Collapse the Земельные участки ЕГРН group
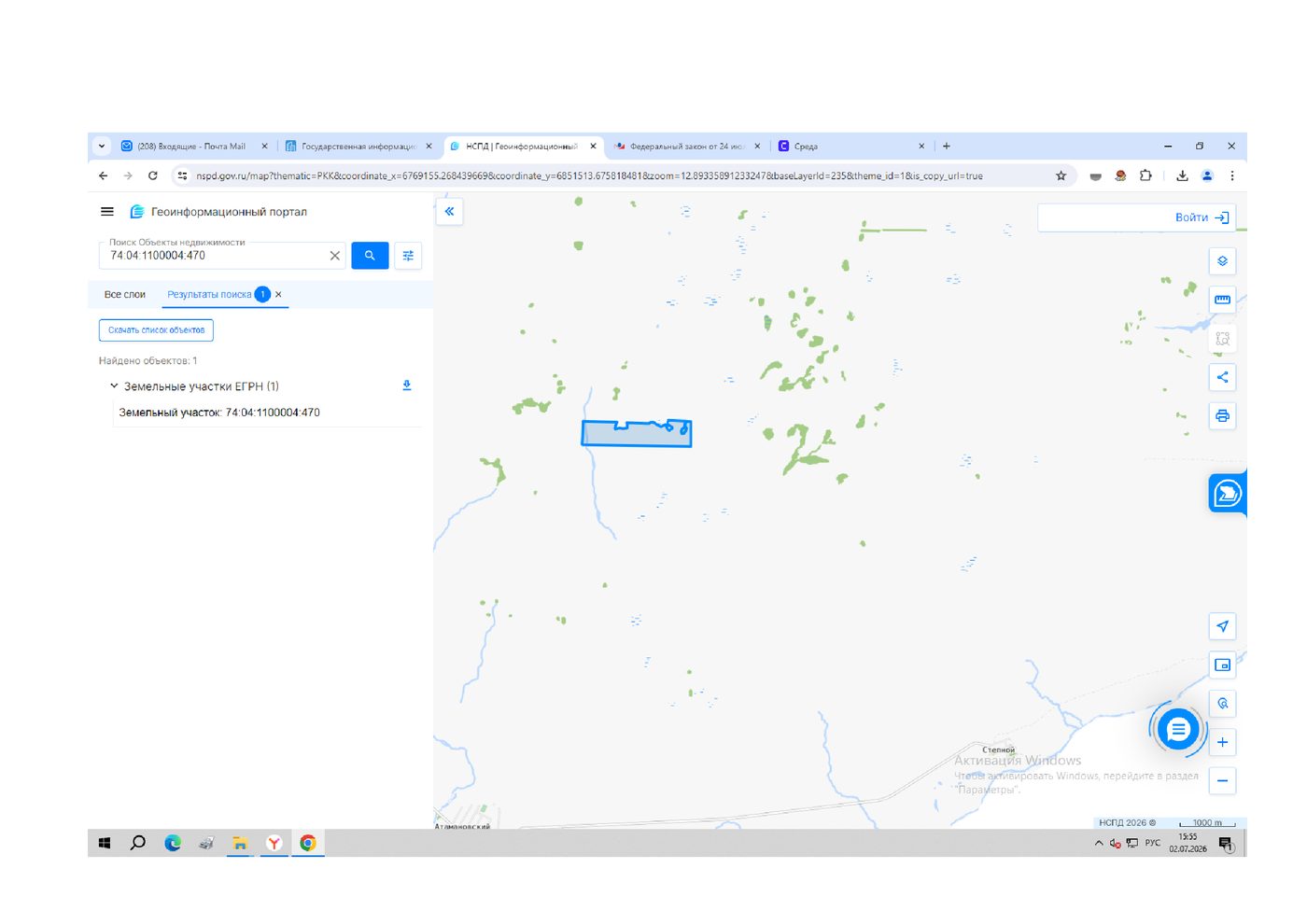The image size is (1307, 924). (x=114, y=385)
